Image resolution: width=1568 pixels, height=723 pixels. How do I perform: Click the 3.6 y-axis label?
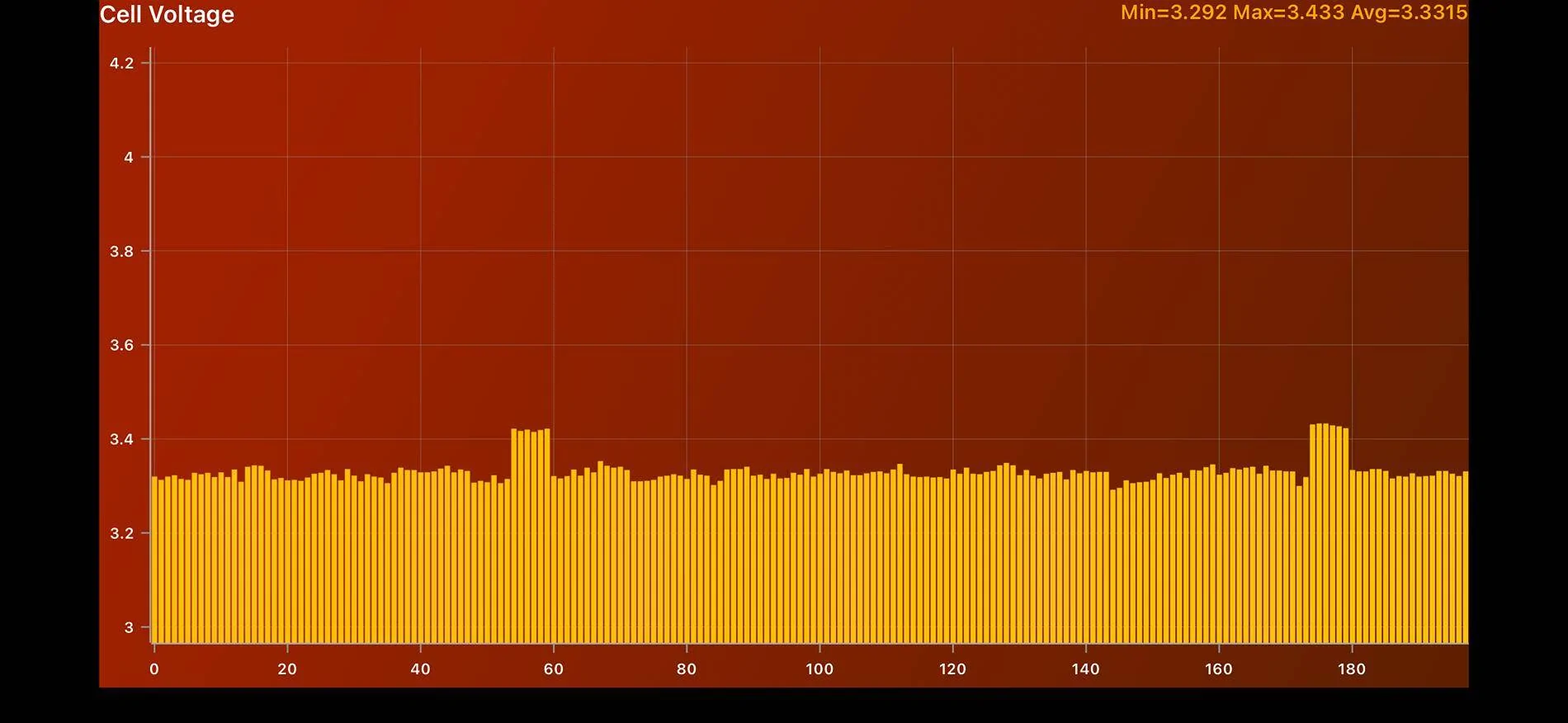[x=121, y=345]
